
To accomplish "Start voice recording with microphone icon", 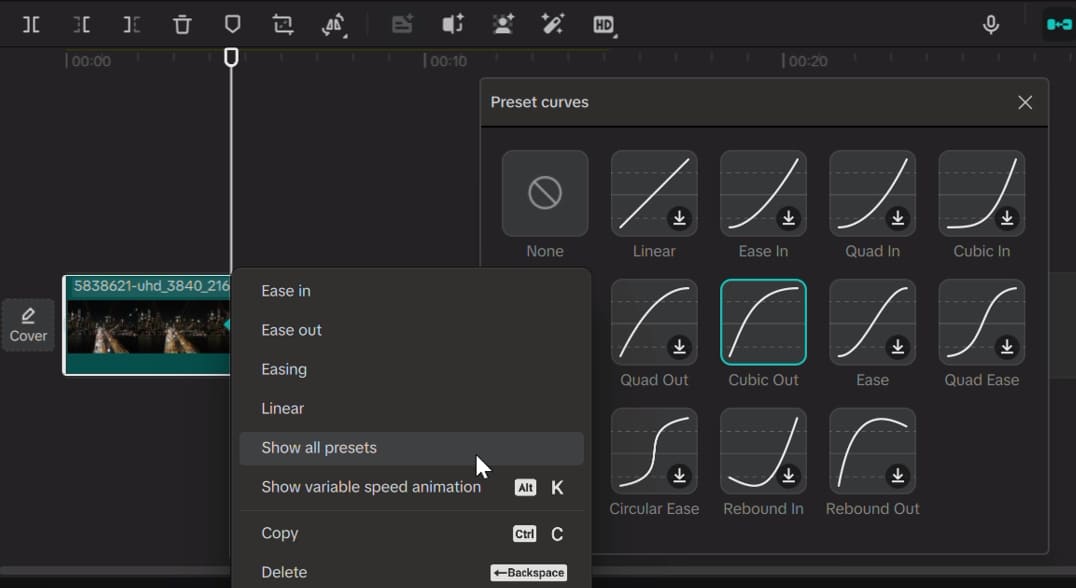I will [x=990, y=25].
